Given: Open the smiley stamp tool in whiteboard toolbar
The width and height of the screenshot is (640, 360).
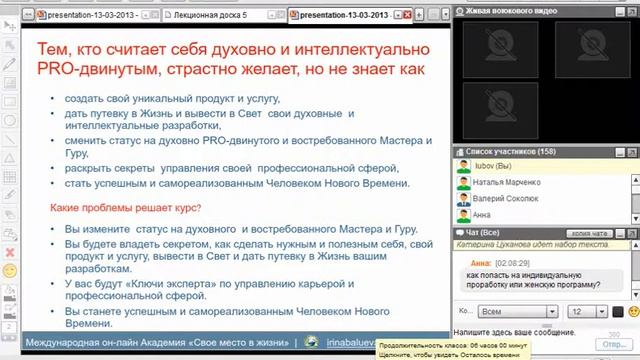Looking at the screenshot, I should (x=10, y=271).
